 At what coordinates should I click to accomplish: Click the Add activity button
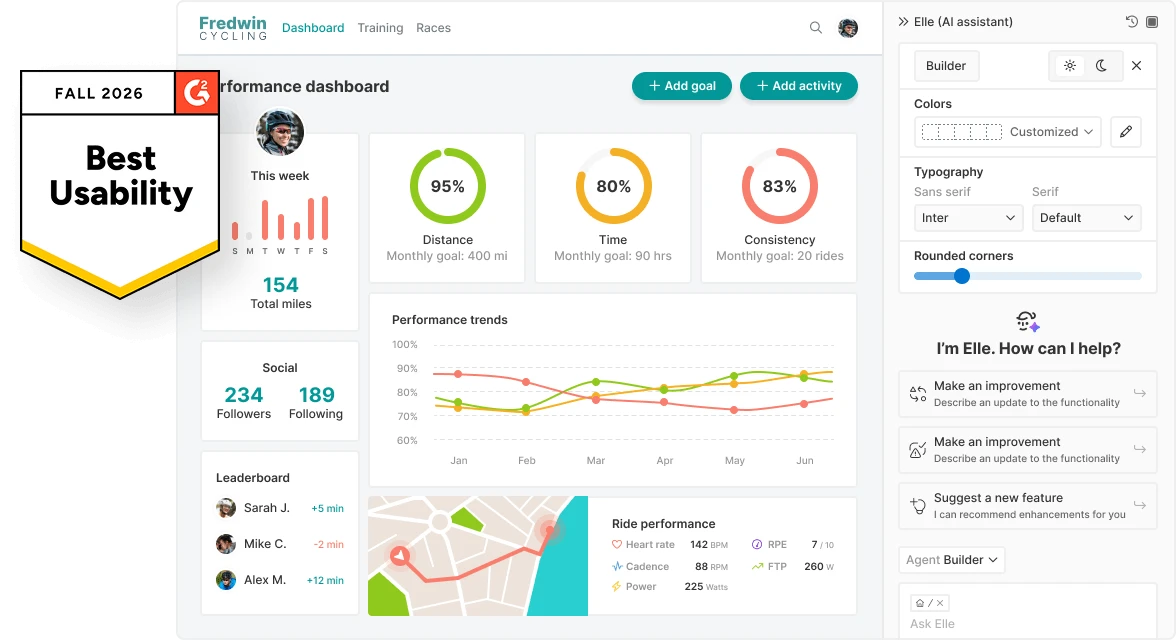(799, 86)
